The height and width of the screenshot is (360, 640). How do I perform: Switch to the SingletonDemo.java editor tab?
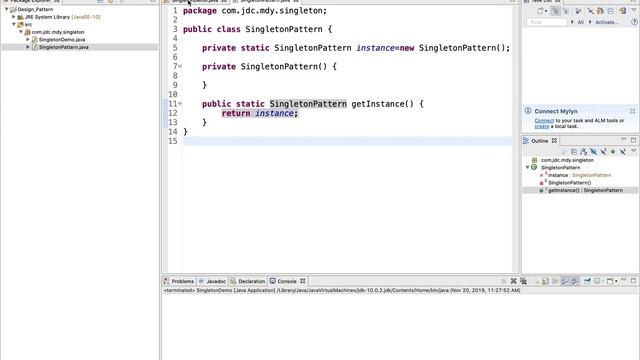[195, 1]
